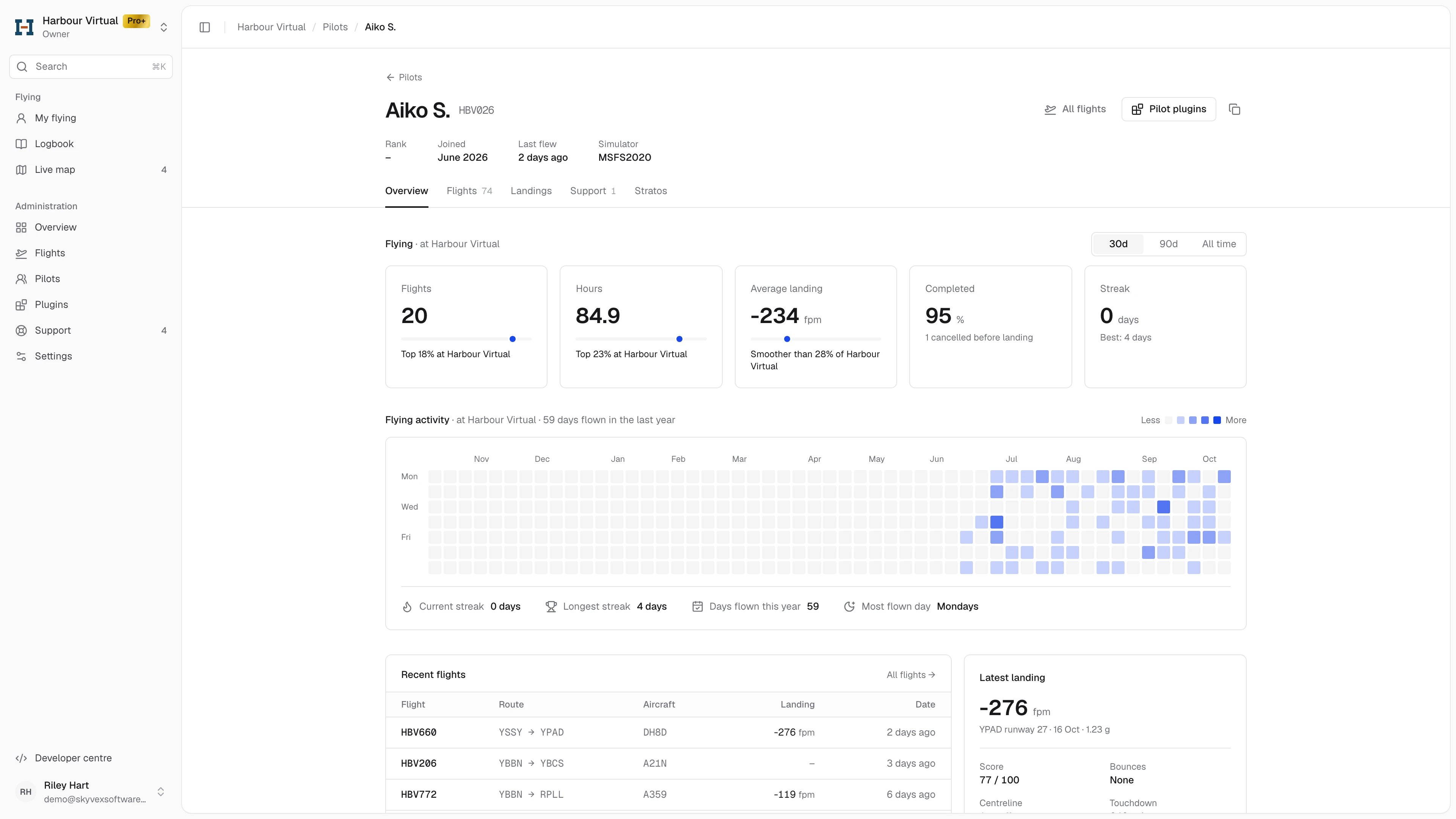Select the 30d time range
The width and height of the screenshot is (1456, 819).
[x=1118, y=244]
